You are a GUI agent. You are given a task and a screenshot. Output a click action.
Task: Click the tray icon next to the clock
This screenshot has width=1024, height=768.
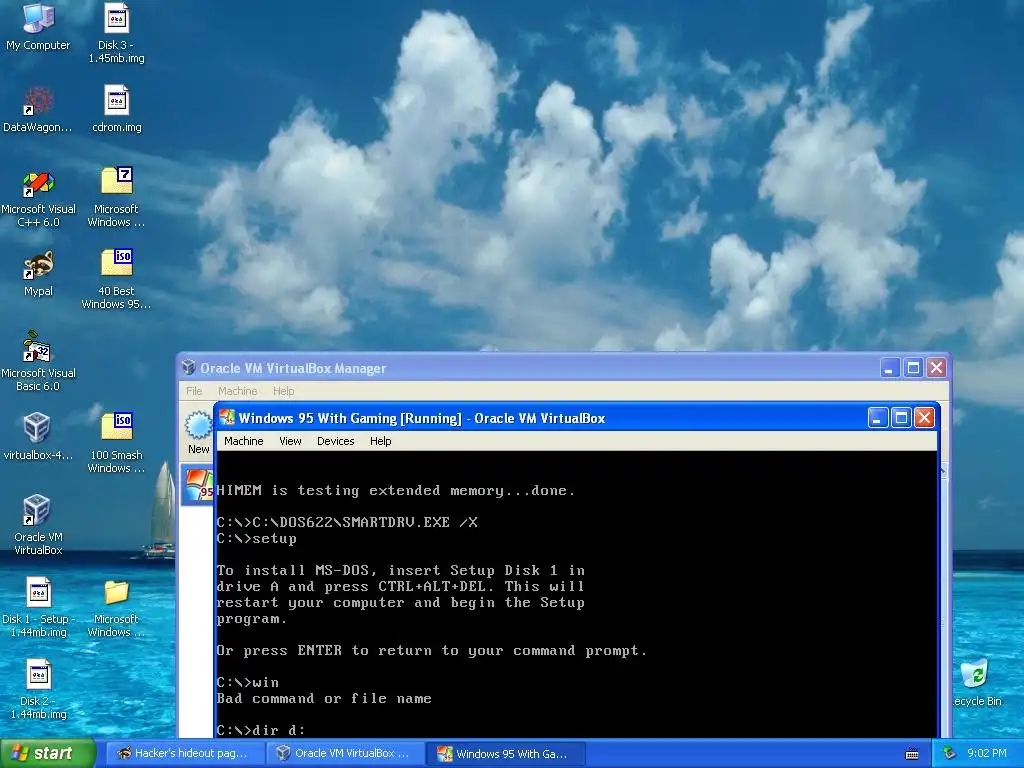[949, 753]
